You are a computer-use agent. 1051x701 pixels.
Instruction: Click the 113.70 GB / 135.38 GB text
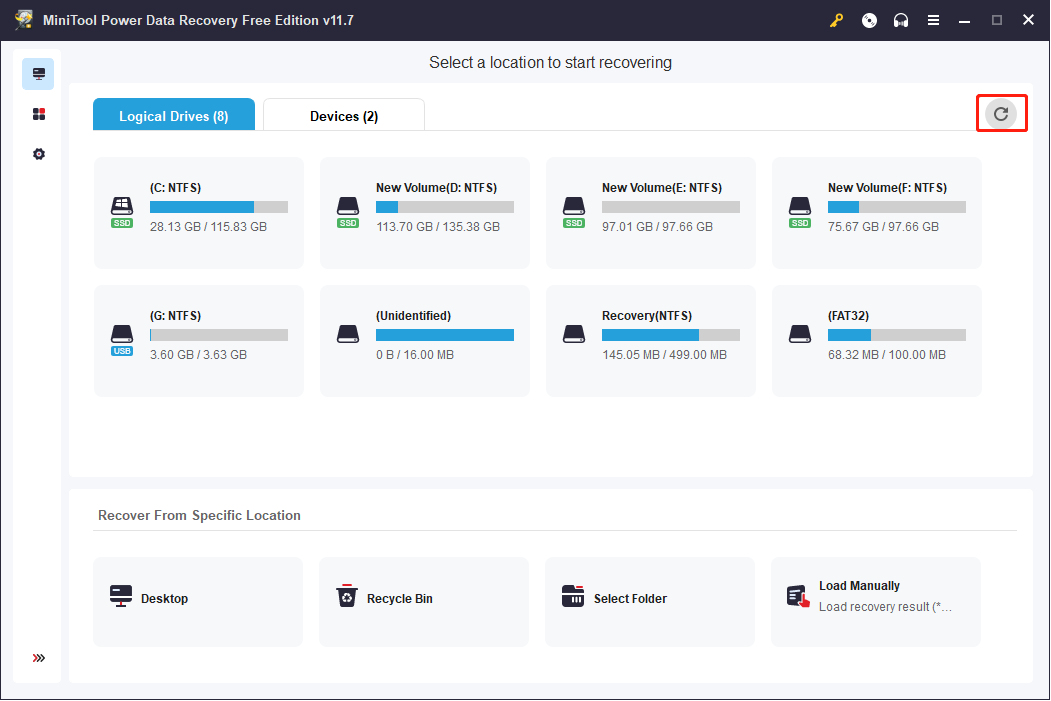pyautogui.click(x=438, y=227)
